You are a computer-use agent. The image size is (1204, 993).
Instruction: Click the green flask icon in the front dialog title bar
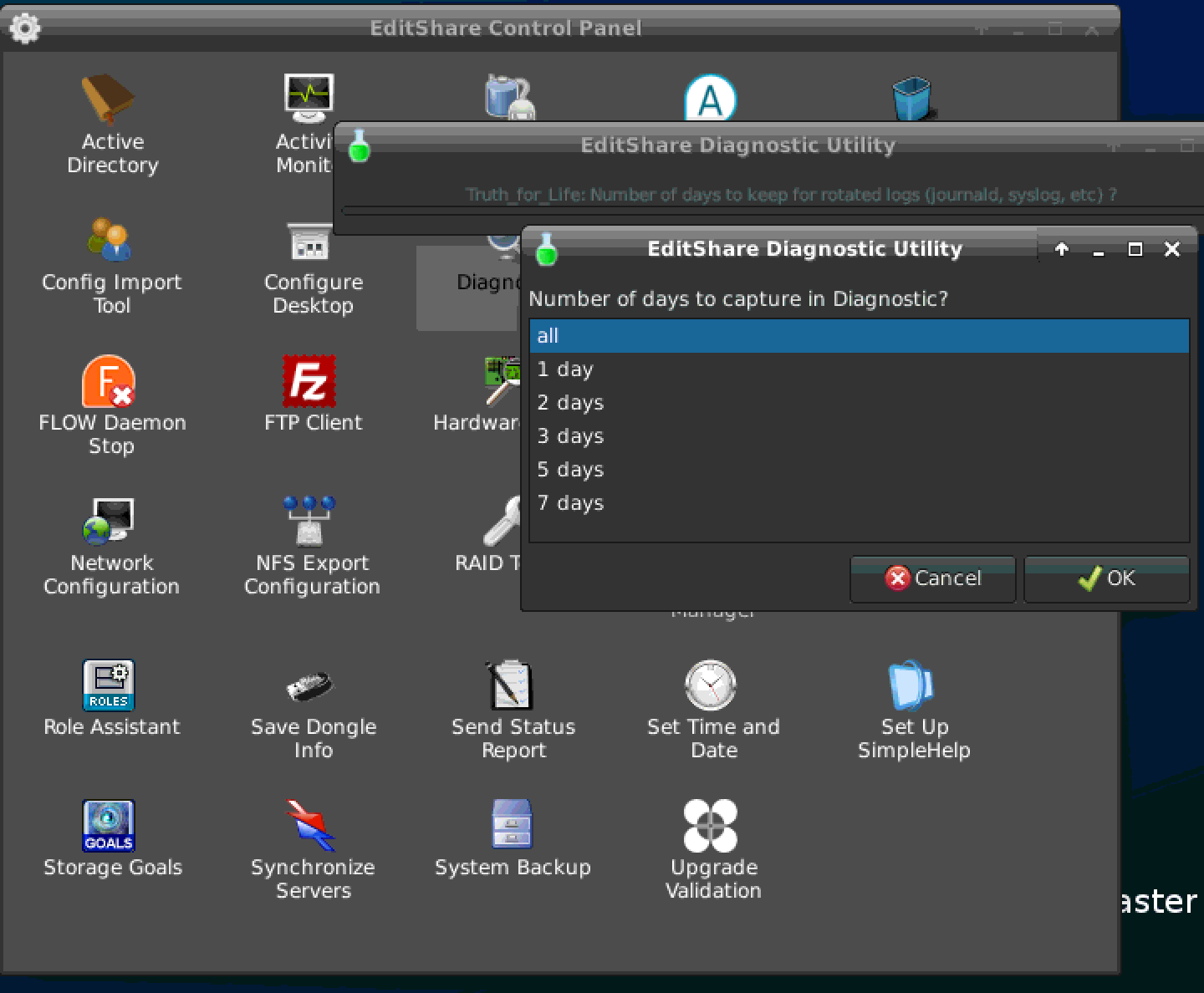pyautogui.click(x=546, y=249)
